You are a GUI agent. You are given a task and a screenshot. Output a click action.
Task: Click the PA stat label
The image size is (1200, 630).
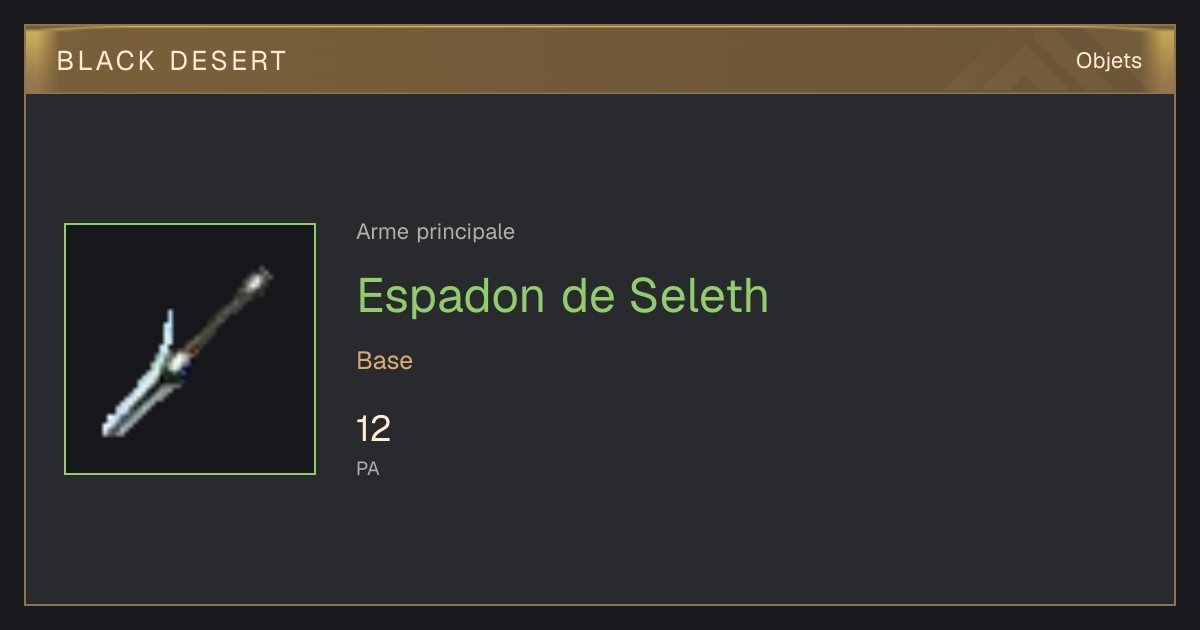tap(368, 468)
